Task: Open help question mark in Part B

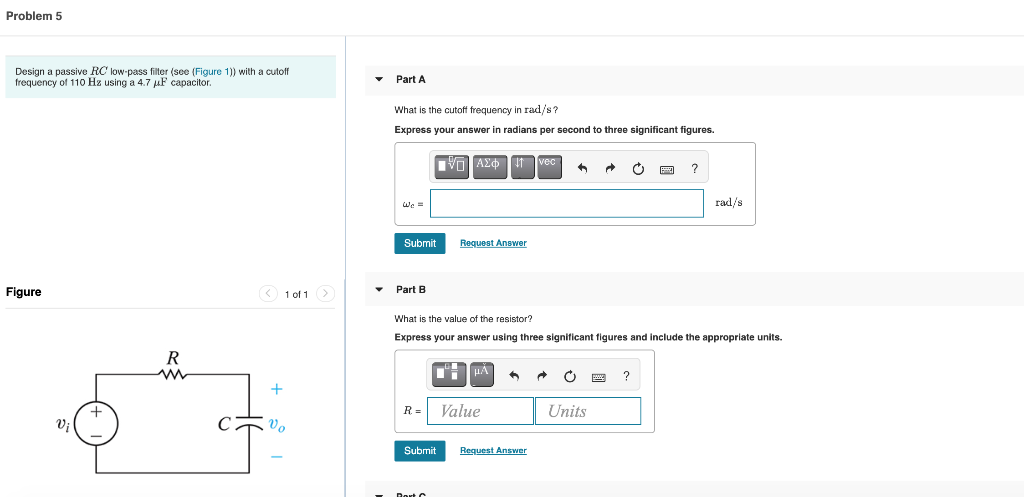Action: (626, 376)
